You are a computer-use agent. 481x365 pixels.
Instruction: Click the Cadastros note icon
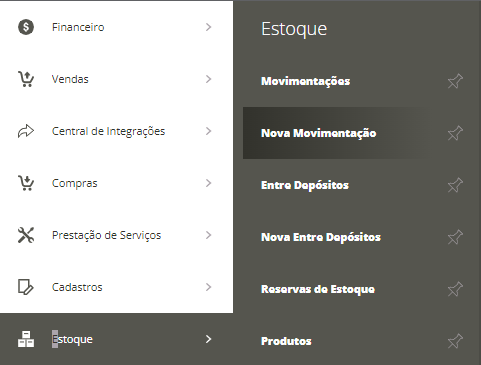(26, 287)
